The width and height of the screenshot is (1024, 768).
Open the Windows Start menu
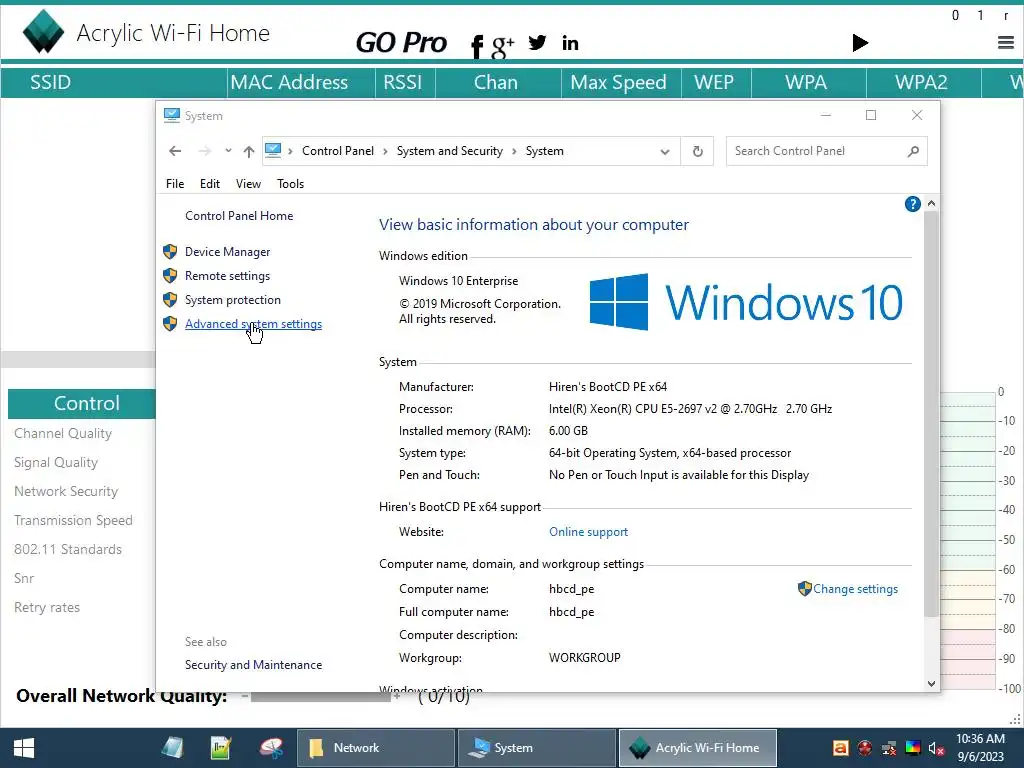[24, 748]
